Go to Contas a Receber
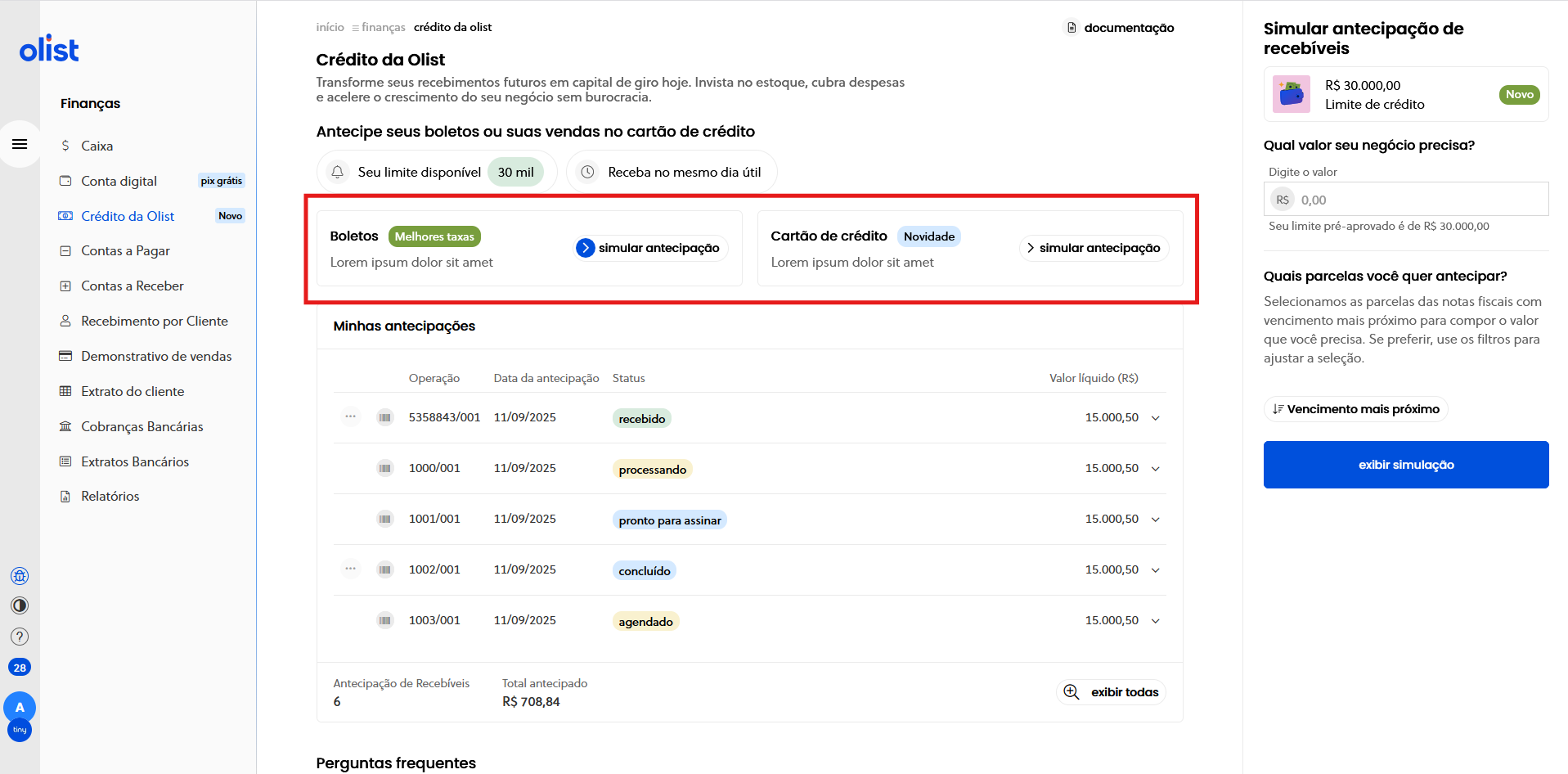Screen dimensions: 1568x774 133,286
